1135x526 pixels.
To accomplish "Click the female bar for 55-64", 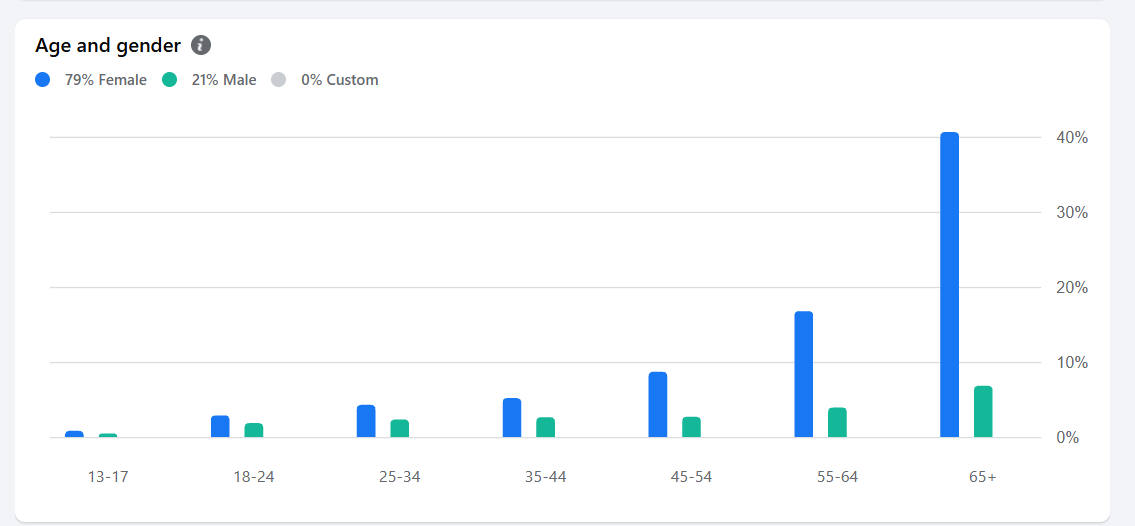I will pyautogui.click(x=803, y=375).
